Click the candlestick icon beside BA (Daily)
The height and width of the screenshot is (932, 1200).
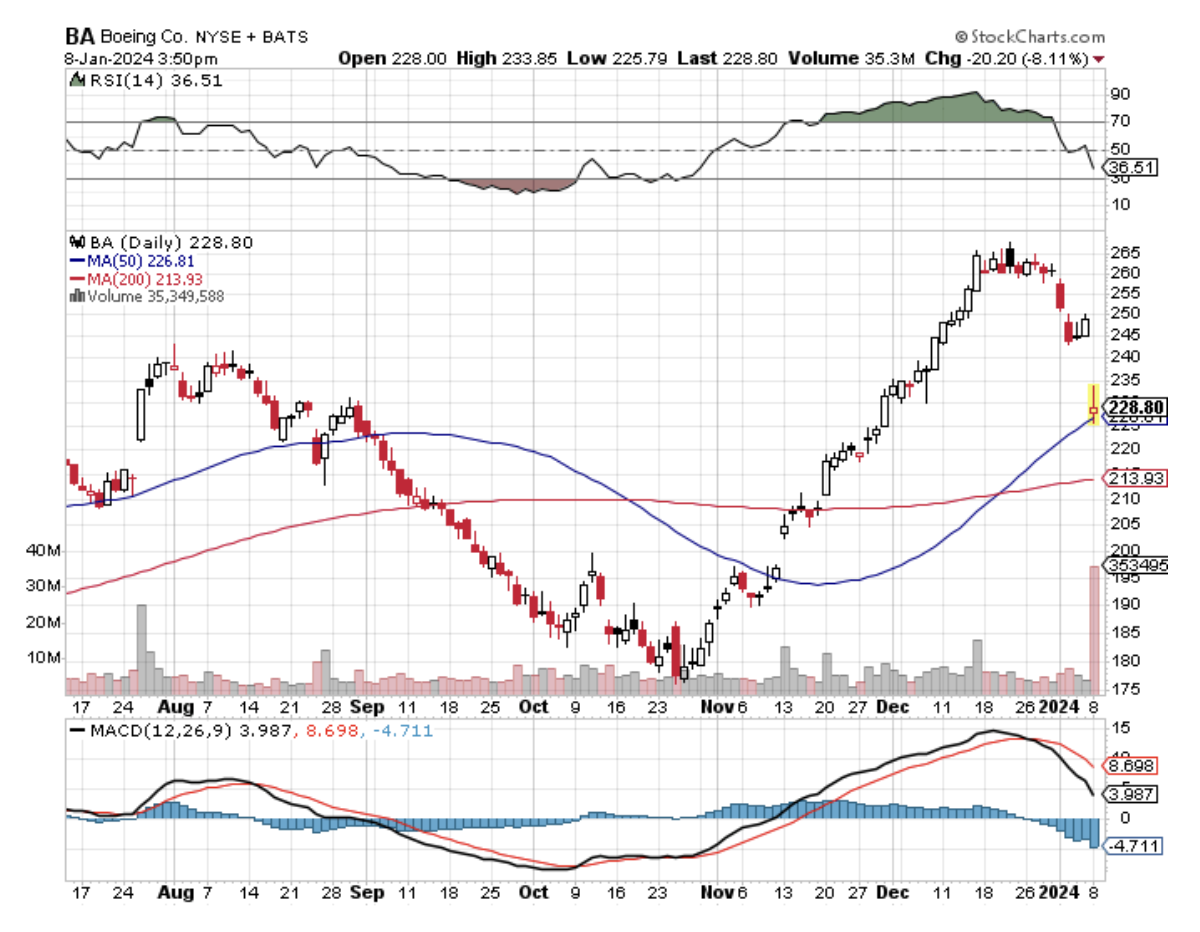pos(76,242)
